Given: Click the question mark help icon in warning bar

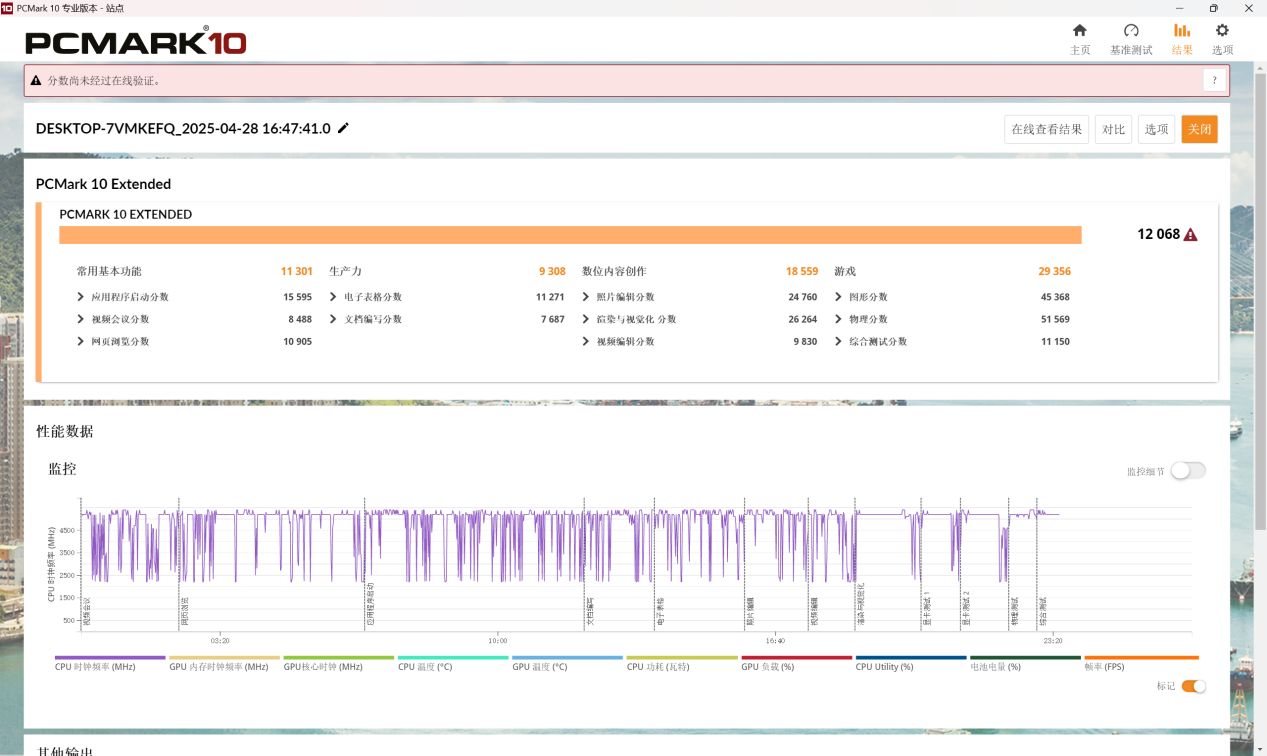Looking at the screenshot, I should [1214, 81].
